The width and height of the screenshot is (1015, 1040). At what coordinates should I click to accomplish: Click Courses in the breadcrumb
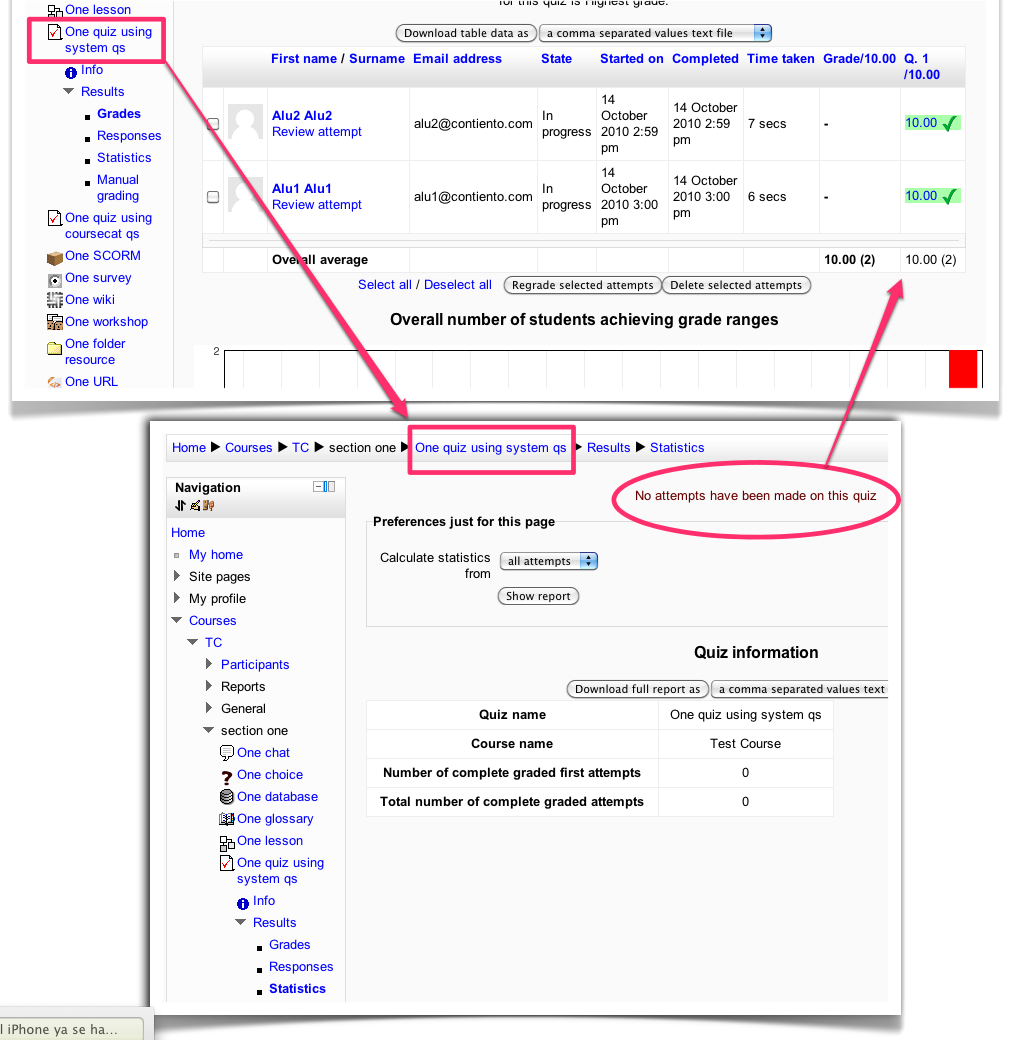[248, 448]
